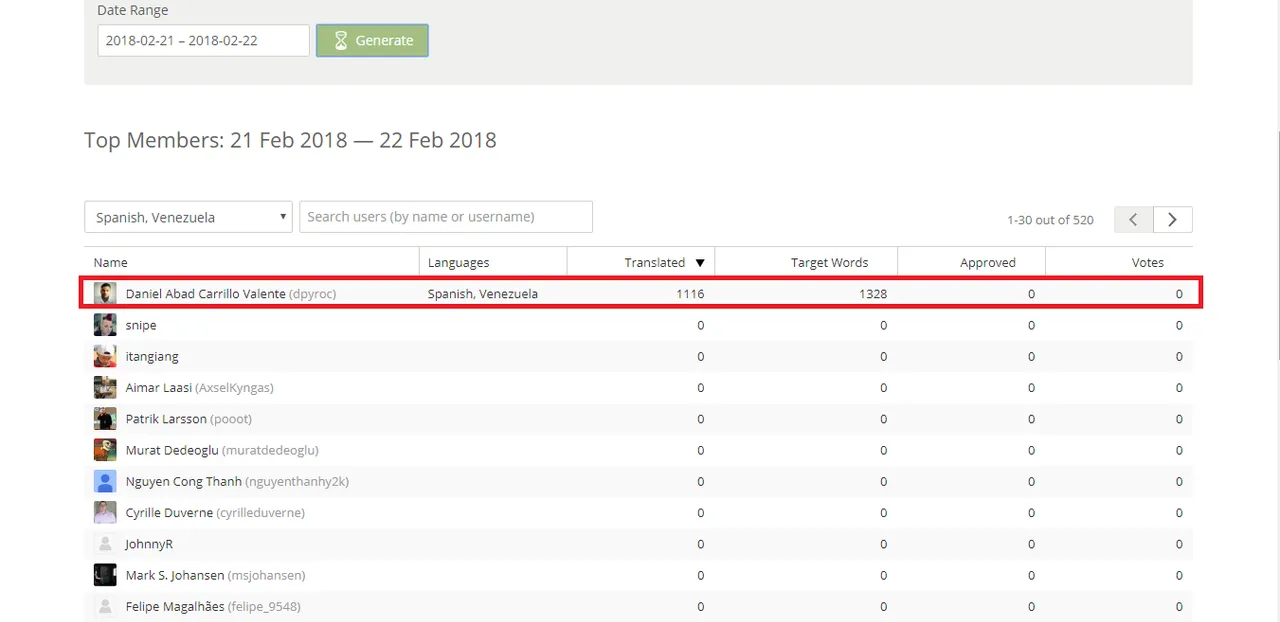1280x622 pixels.
Task: Open JohnnyR's profile link
Action: [x=149, y=544]
